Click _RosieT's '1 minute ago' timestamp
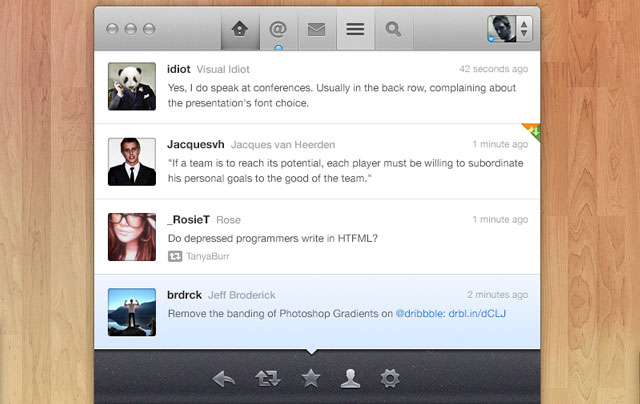640x404 pixels. click(500, 220)
